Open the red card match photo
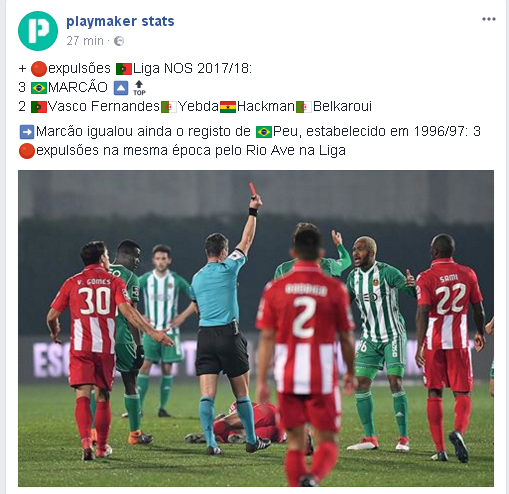509x494 pixels. point(256,328)
